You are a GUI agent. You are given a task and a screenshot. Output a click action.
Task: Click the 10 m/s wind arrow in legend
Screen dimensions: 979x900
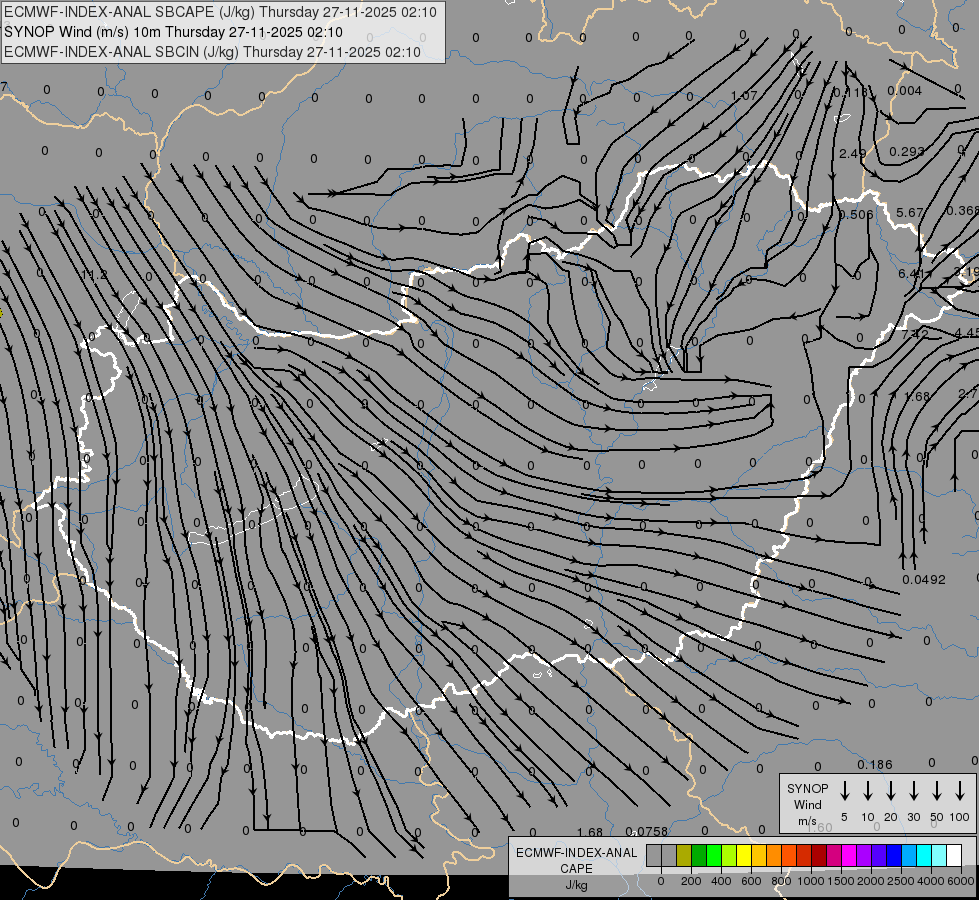pyautogui.click(x=868, y=791)
